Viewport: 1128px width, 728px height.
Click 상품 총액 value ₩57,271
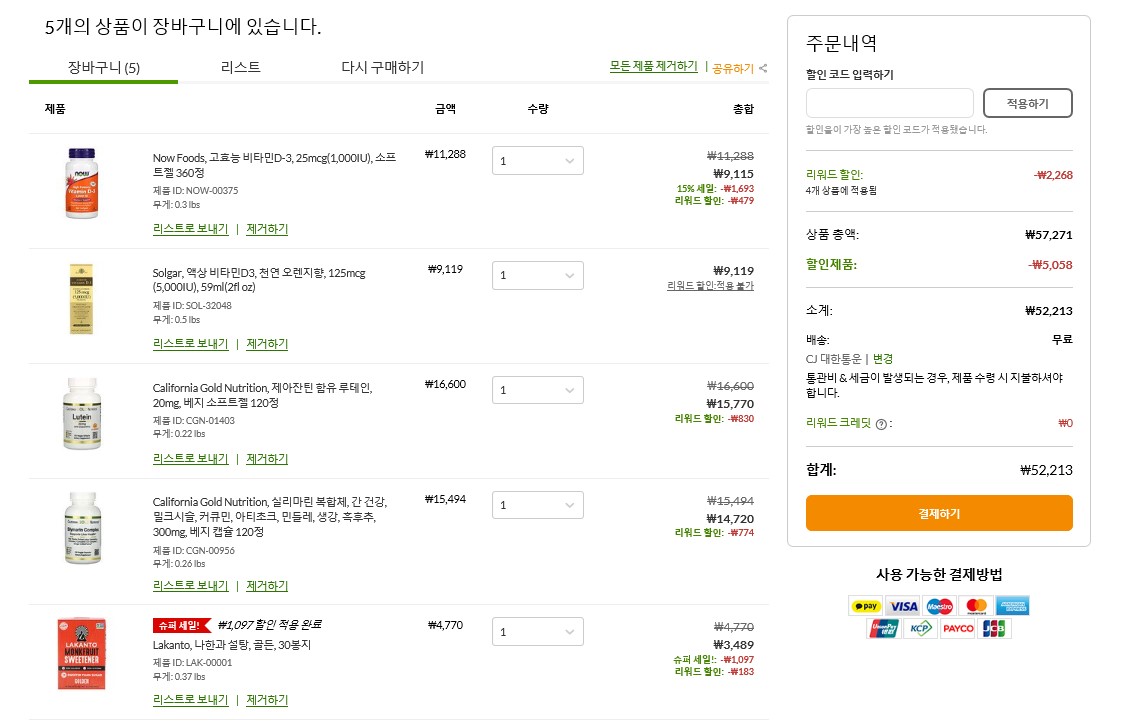pos(1048,235)
